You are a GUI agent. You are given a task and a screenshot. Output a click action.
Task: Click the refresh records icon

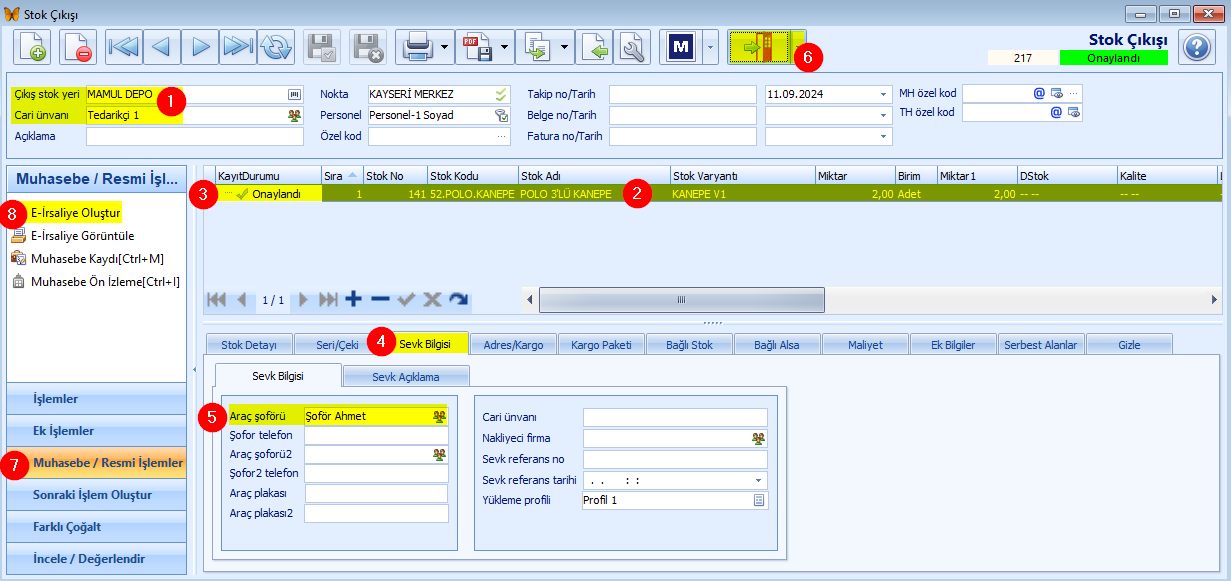click(276, 47)
